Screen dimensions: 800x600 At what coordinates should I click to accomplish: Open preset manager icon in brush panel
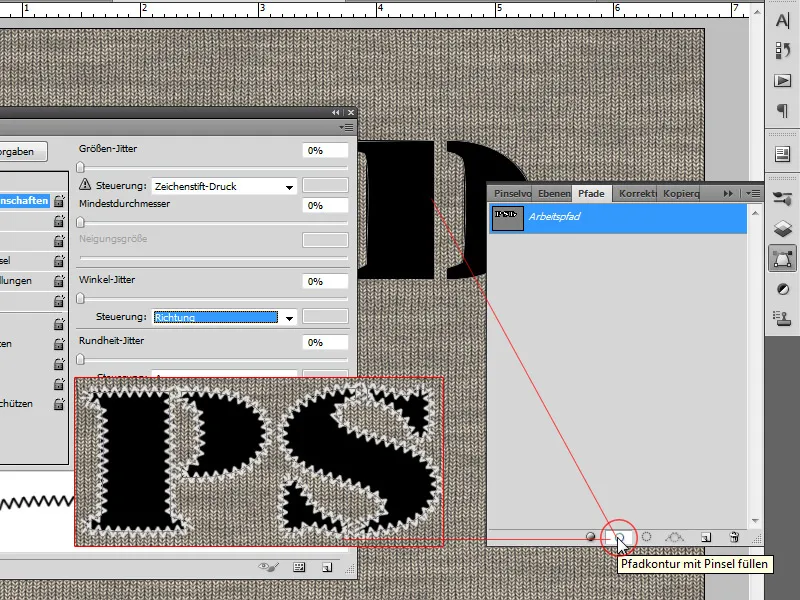[299, 567]
